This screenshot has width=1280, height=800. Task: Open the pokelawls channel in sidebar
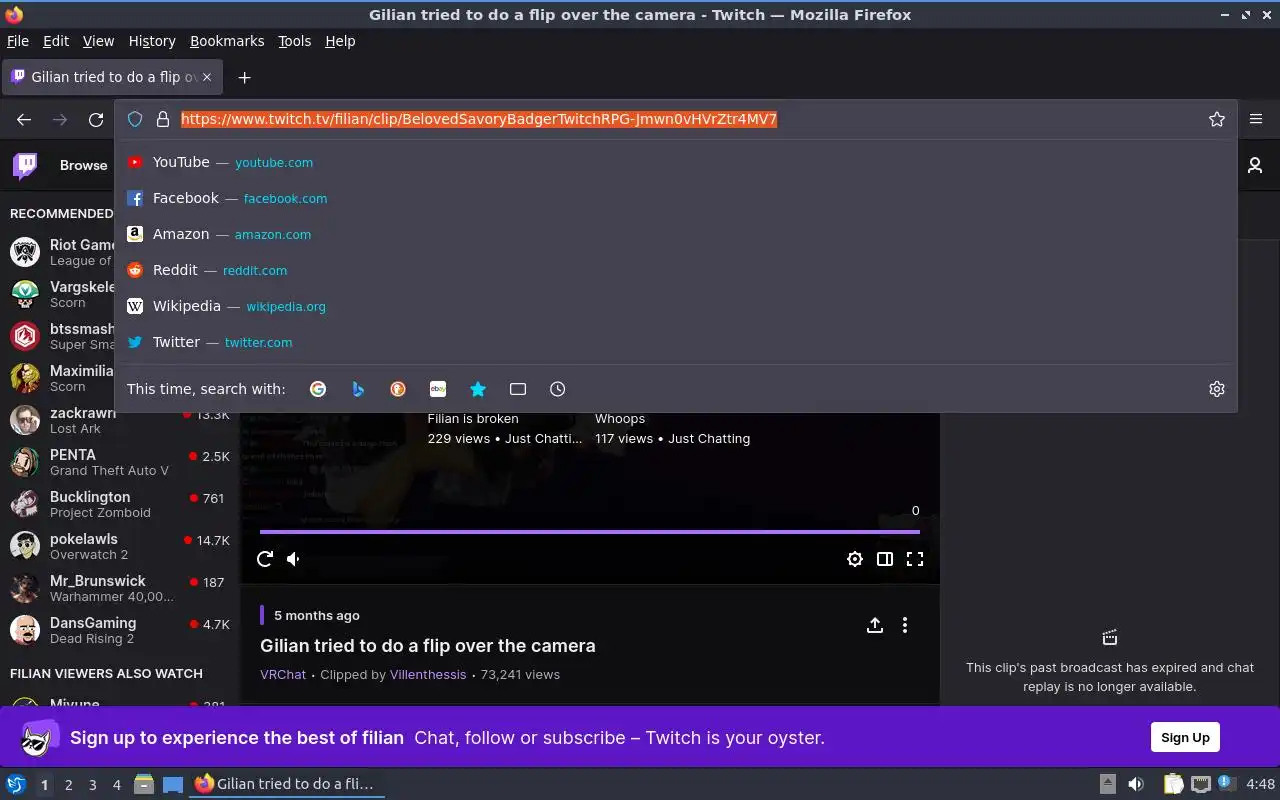coord(120,546)
